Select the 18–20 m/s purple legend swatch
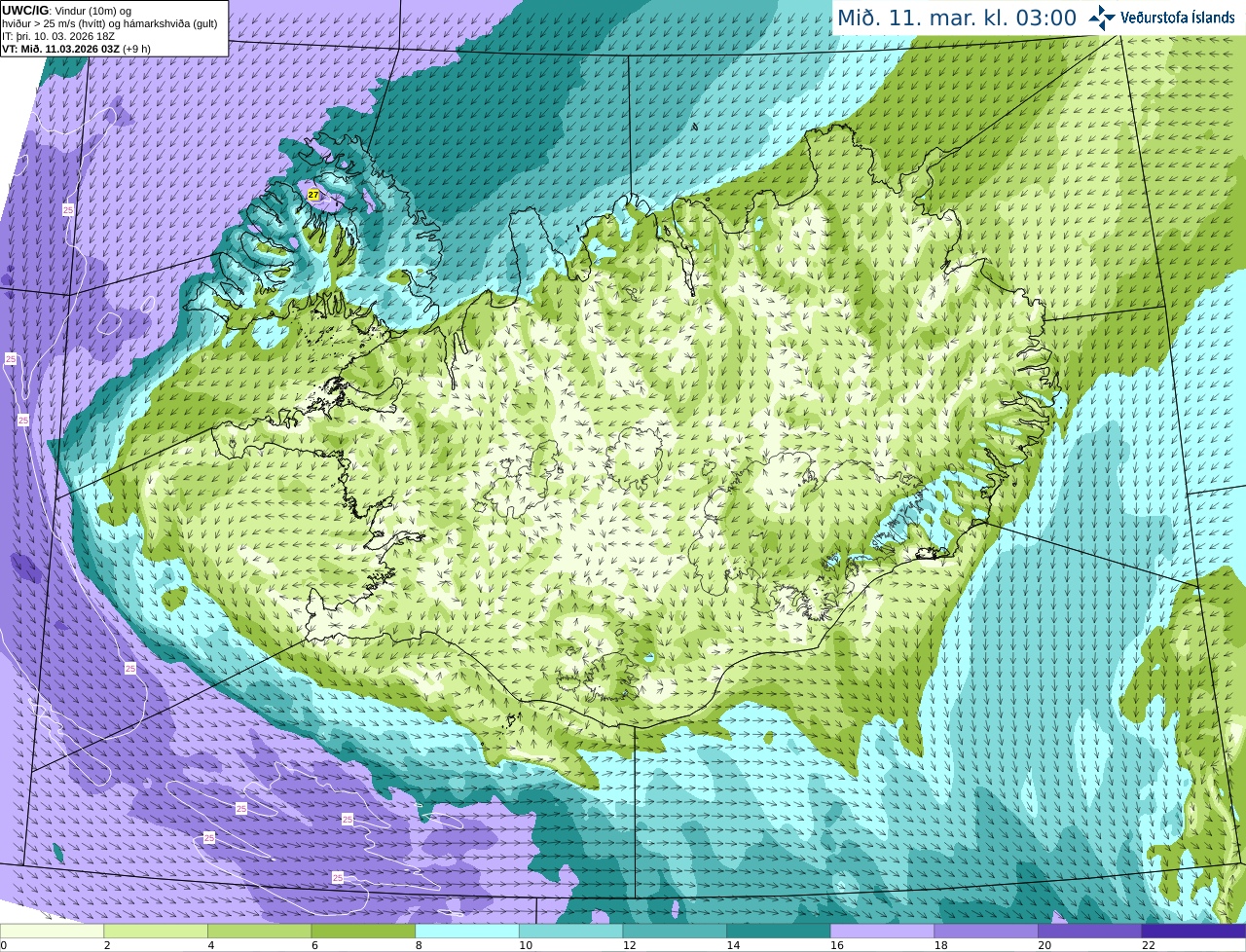1246x952 pixels. click(x=986, y=931)
